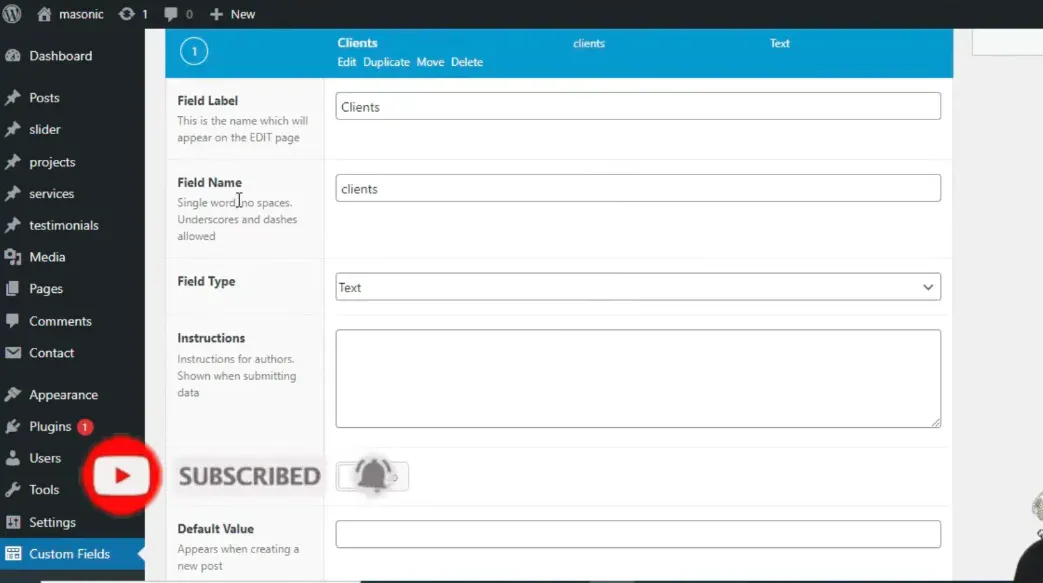Image resolution: width=1043 pixels, height=583 pixels.
Task: Expand the Field Type dropdown
Action: [x=638, y=287]
